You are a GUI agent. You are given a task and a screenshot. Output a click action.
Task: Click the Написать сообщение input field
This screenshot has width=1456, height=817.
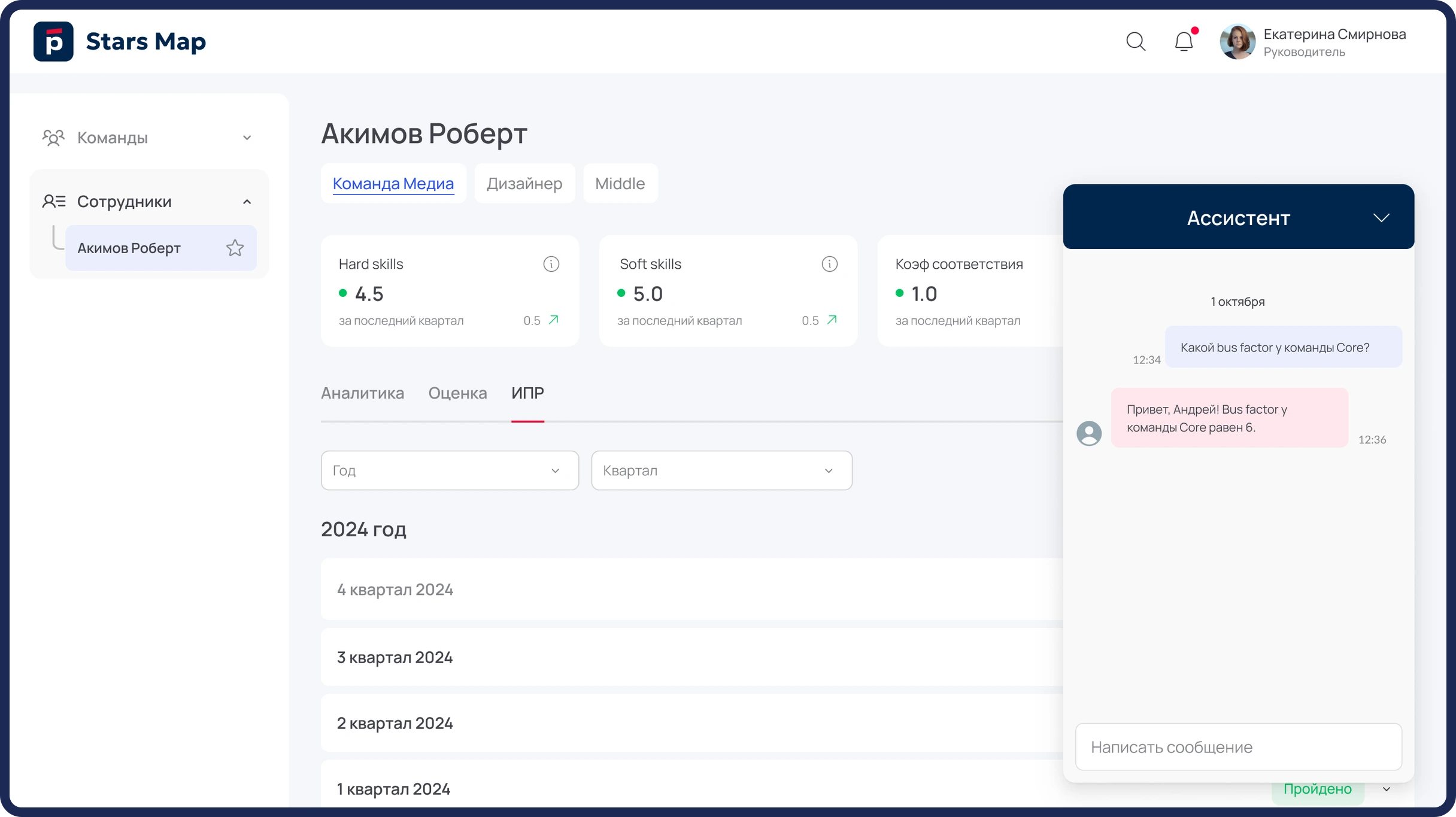1238,747
